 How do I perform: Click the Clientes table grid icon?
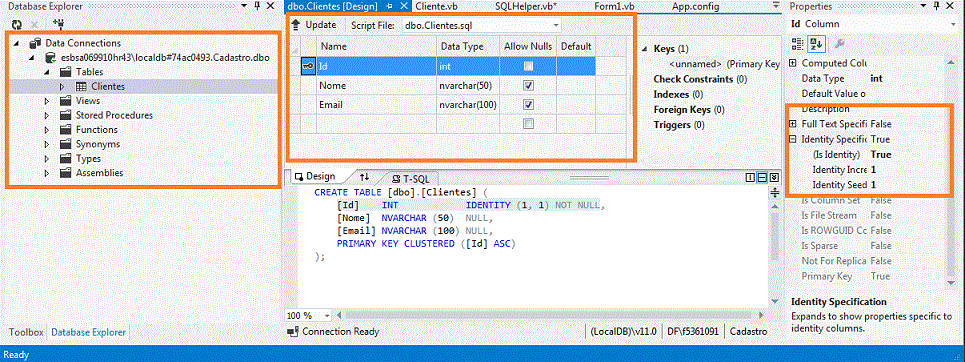coord(81,87)
